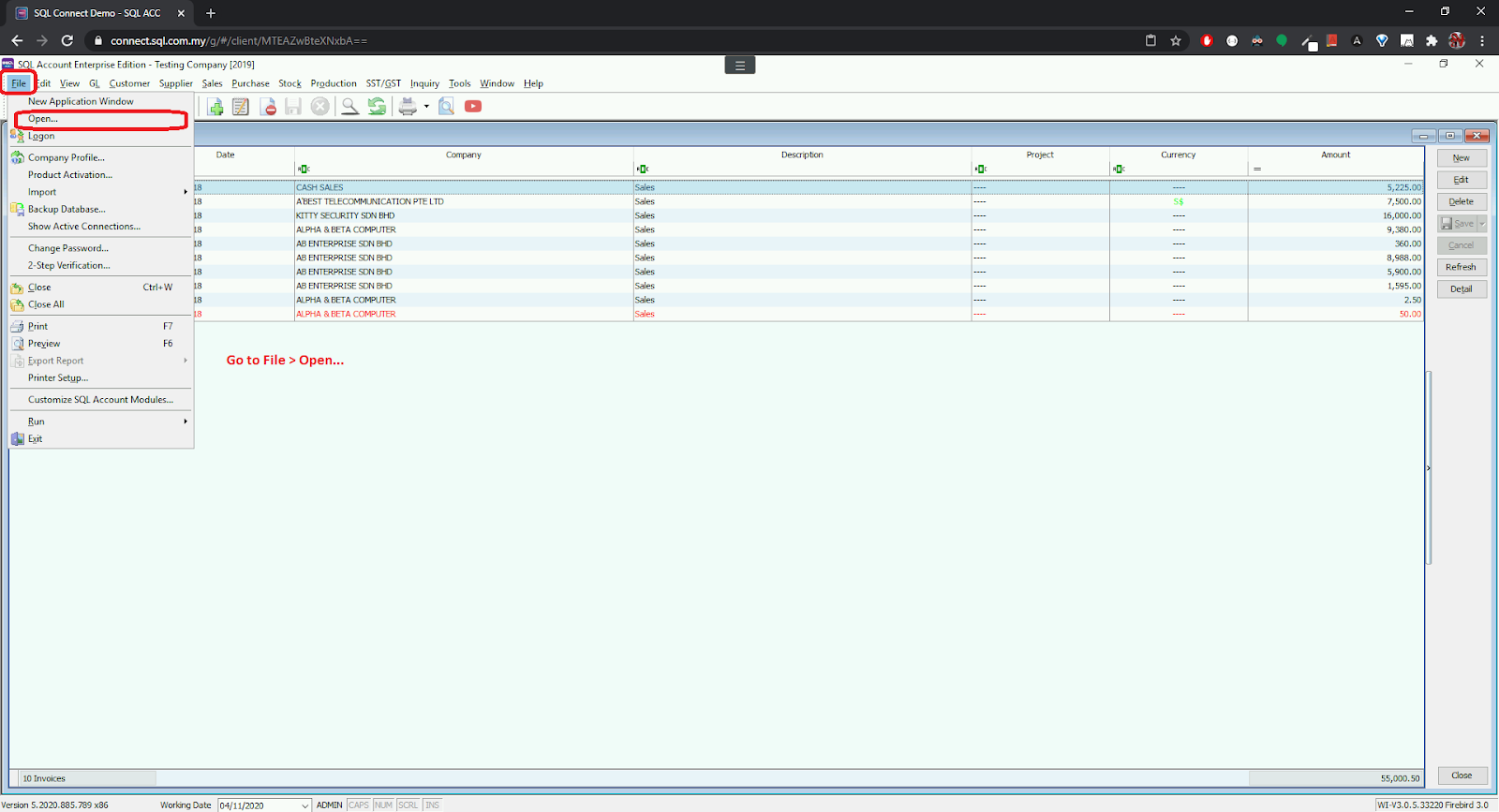Click the Delete button on right panel
1499x812 pixels.
(x=1462, y=201)
